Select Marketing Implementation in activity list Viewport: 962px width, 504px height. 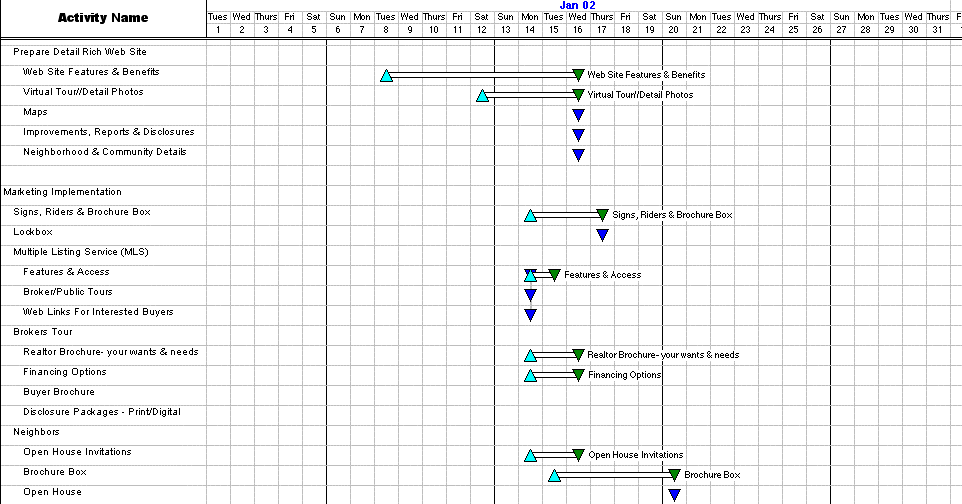coord(62,192)
